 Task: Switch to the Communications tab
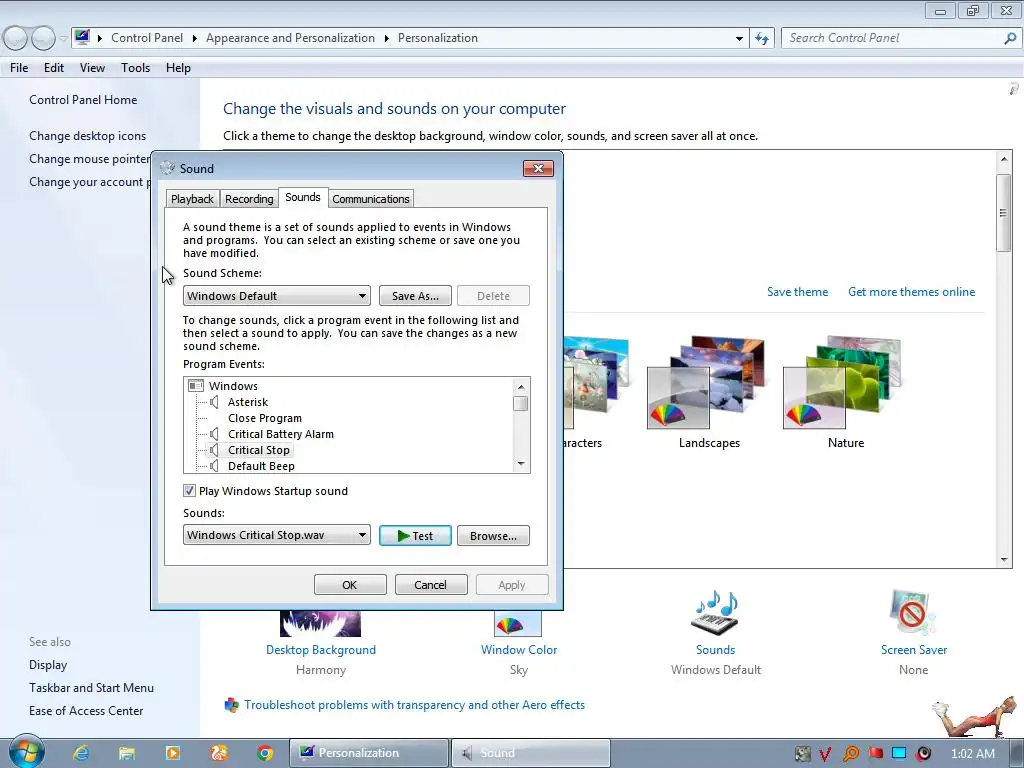pos(370,199)
